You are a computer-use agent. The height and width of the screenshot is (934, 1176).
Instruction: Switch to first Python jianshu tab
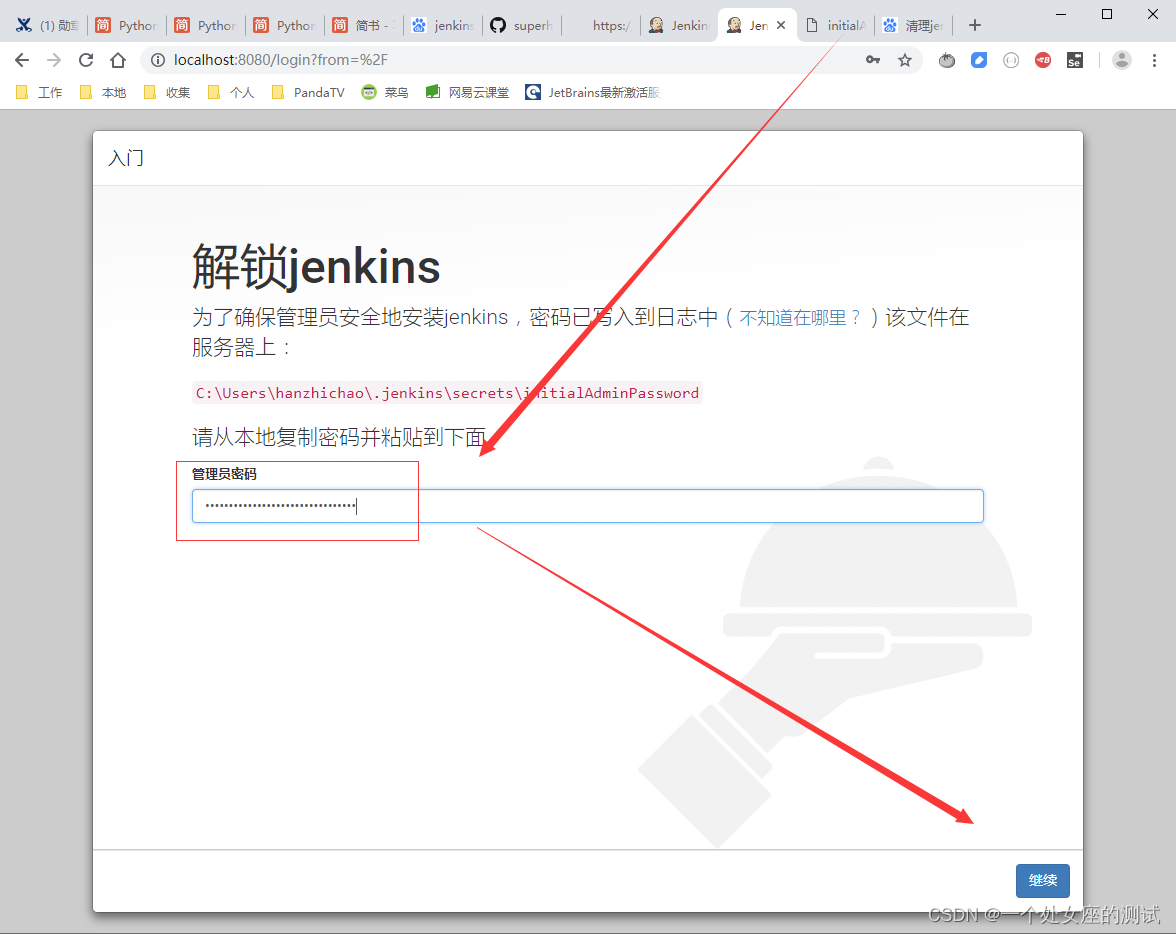tap(126, 26)
